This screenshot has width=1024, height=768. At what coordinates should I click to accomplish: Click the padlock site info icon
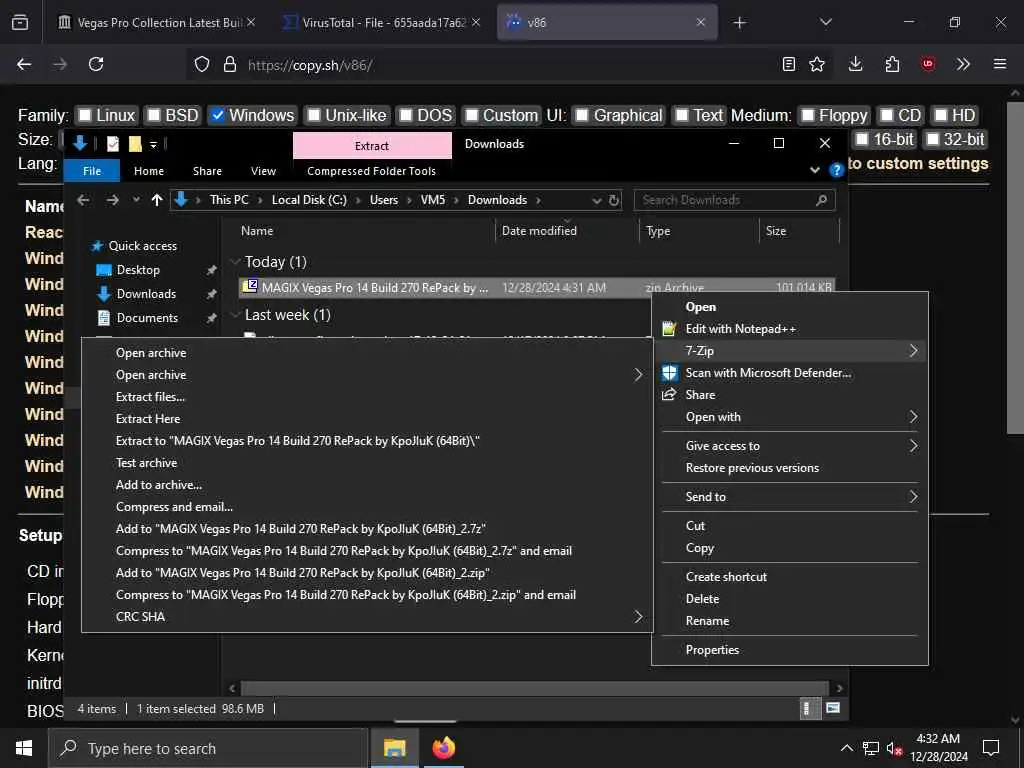(229, 64)
